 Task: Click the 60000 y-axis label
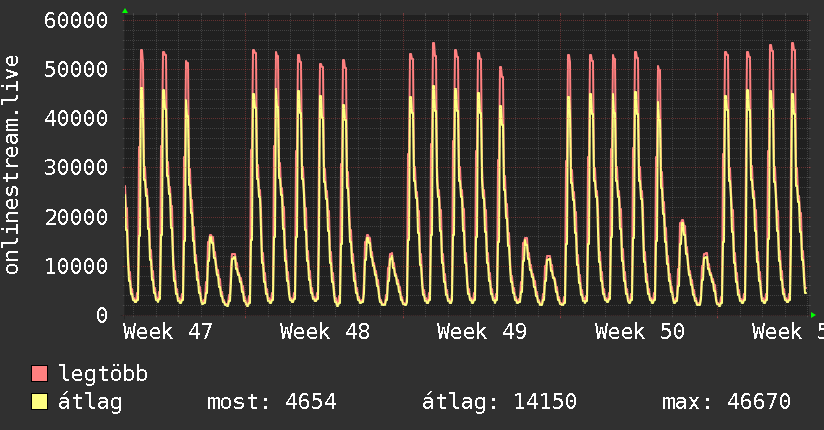click(76, 21)
